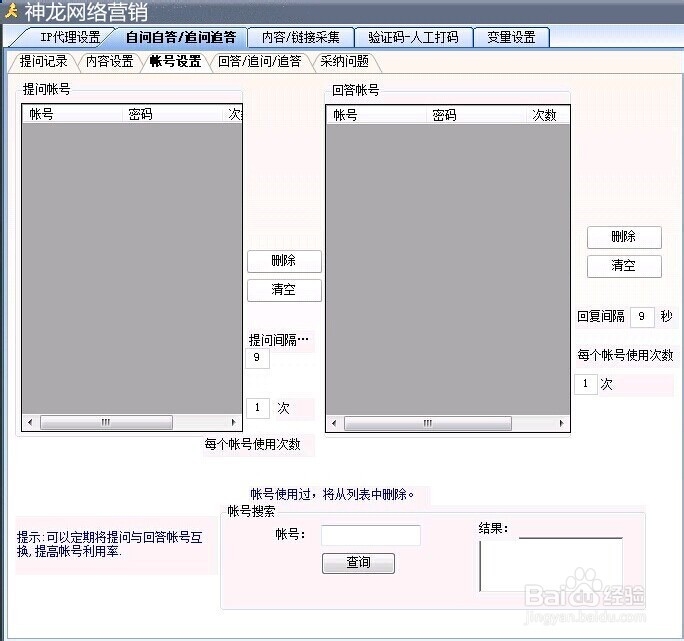Viewport: 684px width, 641px height.
Task: Open the 提问记录 sub-tab
Action: [x=44, y=62]
